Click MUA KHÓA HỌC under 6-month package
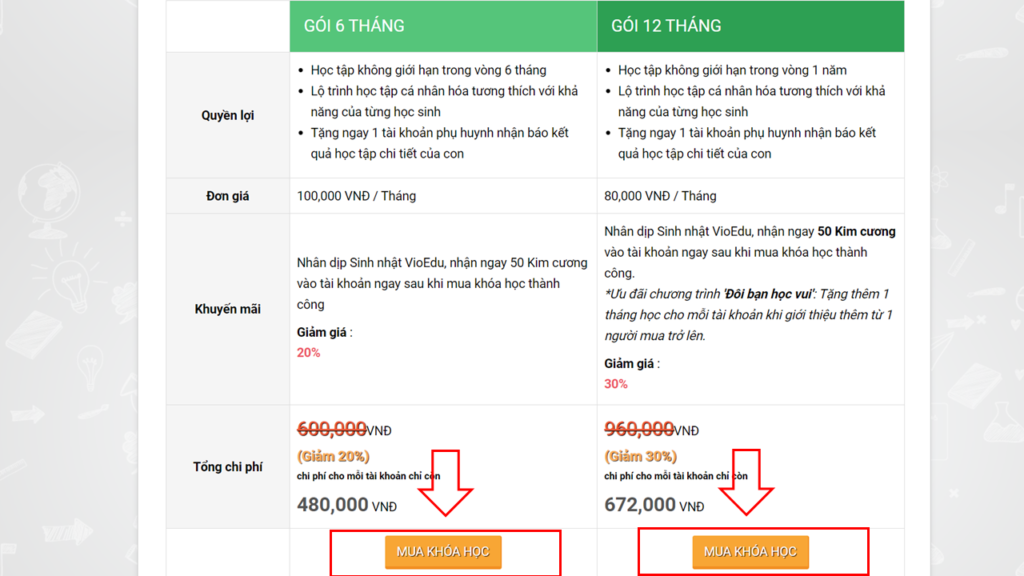The width and height of the screenshot is (1024, 576). coord(443,552)
